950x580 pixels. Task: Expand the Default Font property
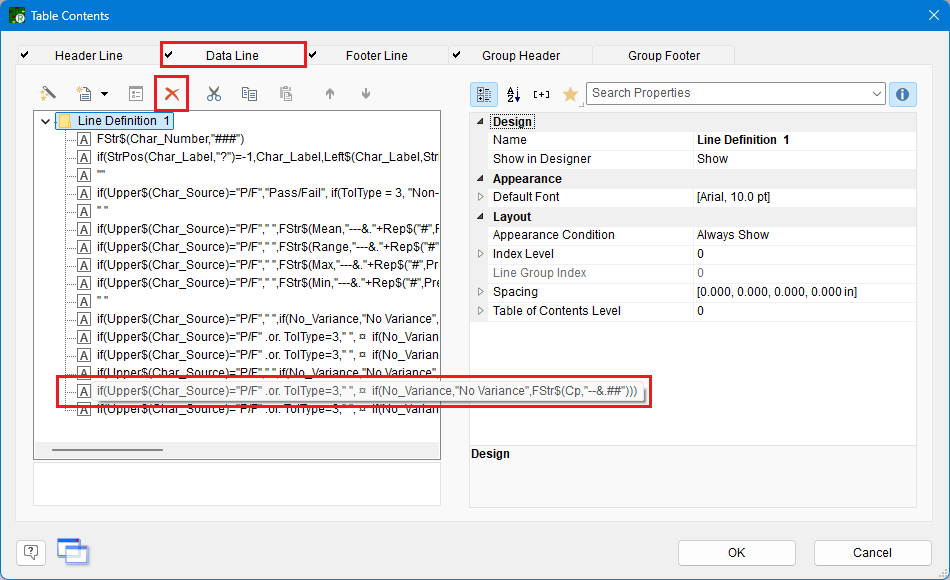pos(480,196)
